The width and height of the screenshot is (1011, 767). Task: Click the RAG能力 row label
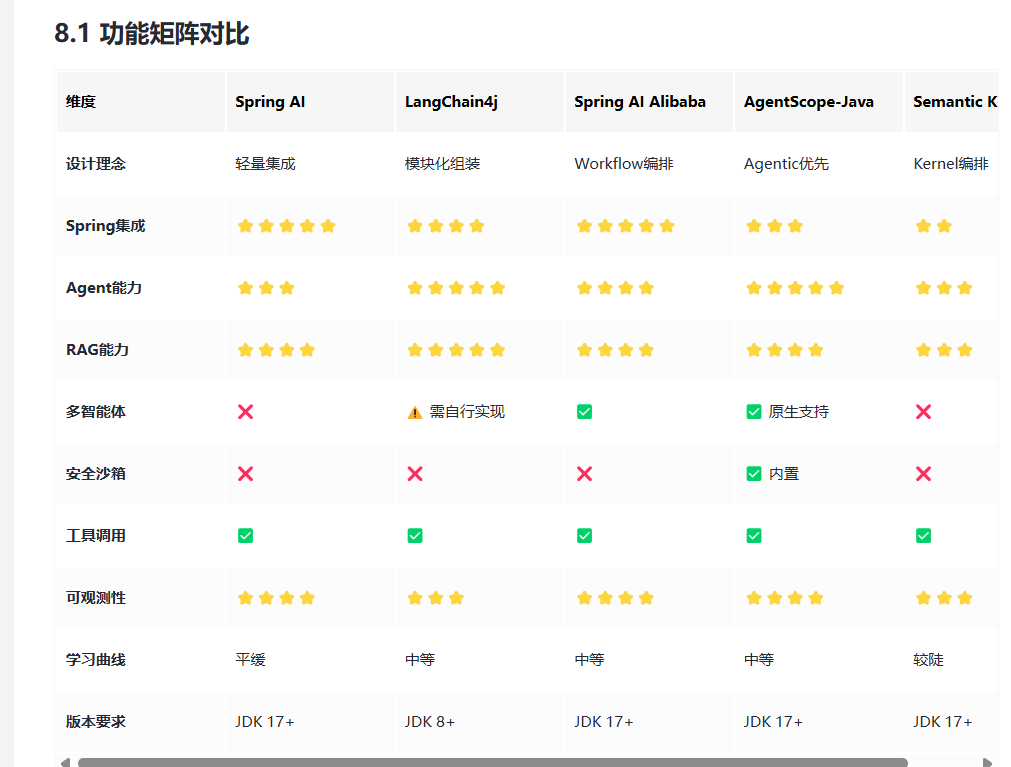tap(97, 349)
